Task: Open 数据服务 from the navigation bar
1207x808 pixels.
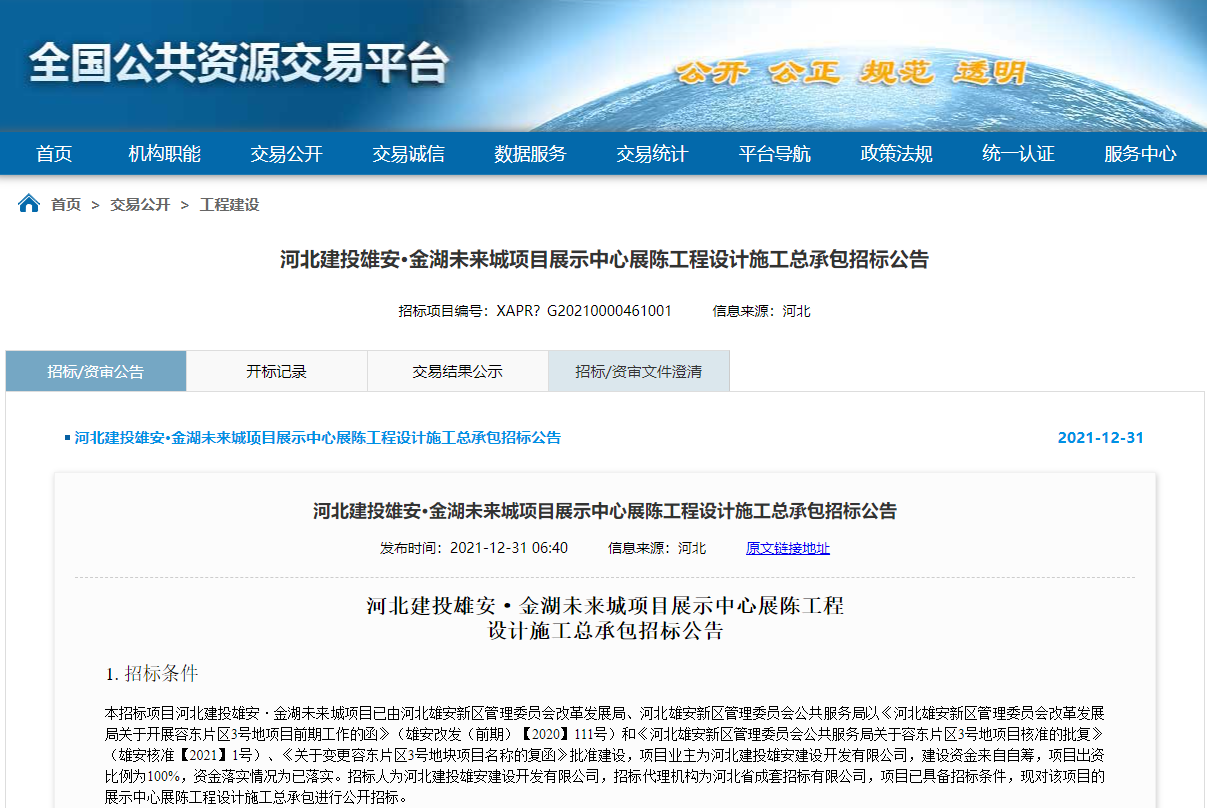Action: coord(530,154)
